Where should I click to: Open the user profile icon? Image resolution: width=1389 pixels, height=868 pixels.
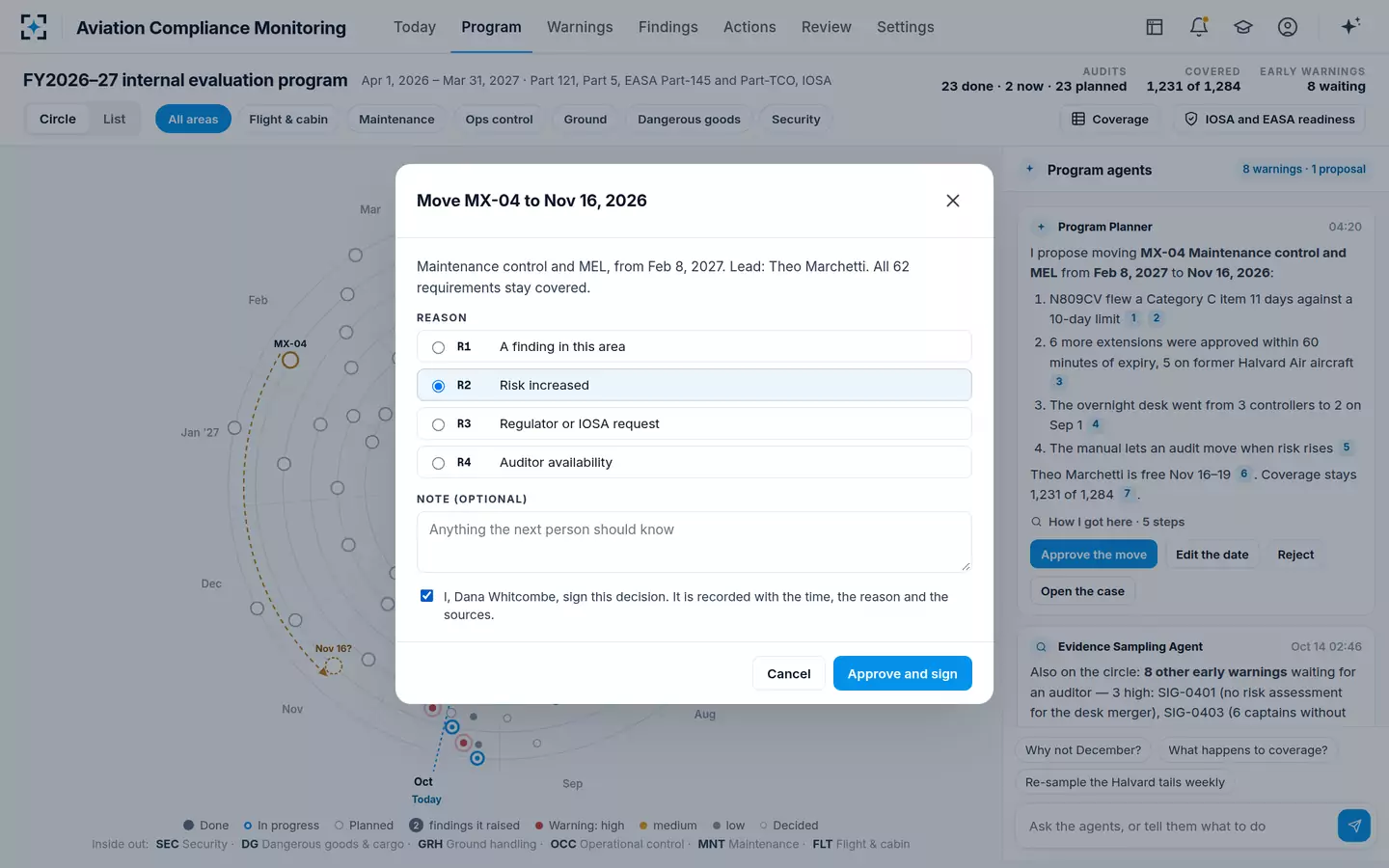[x=1288, y=27]
